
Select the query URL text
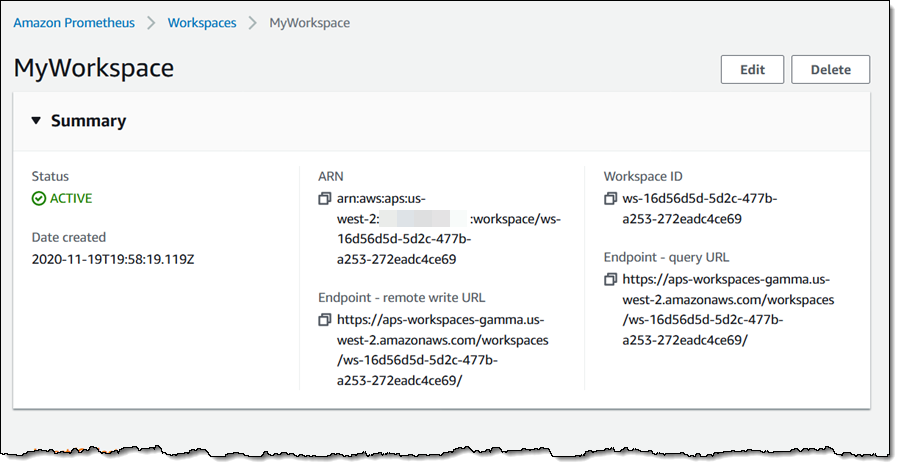coord(728,310)
